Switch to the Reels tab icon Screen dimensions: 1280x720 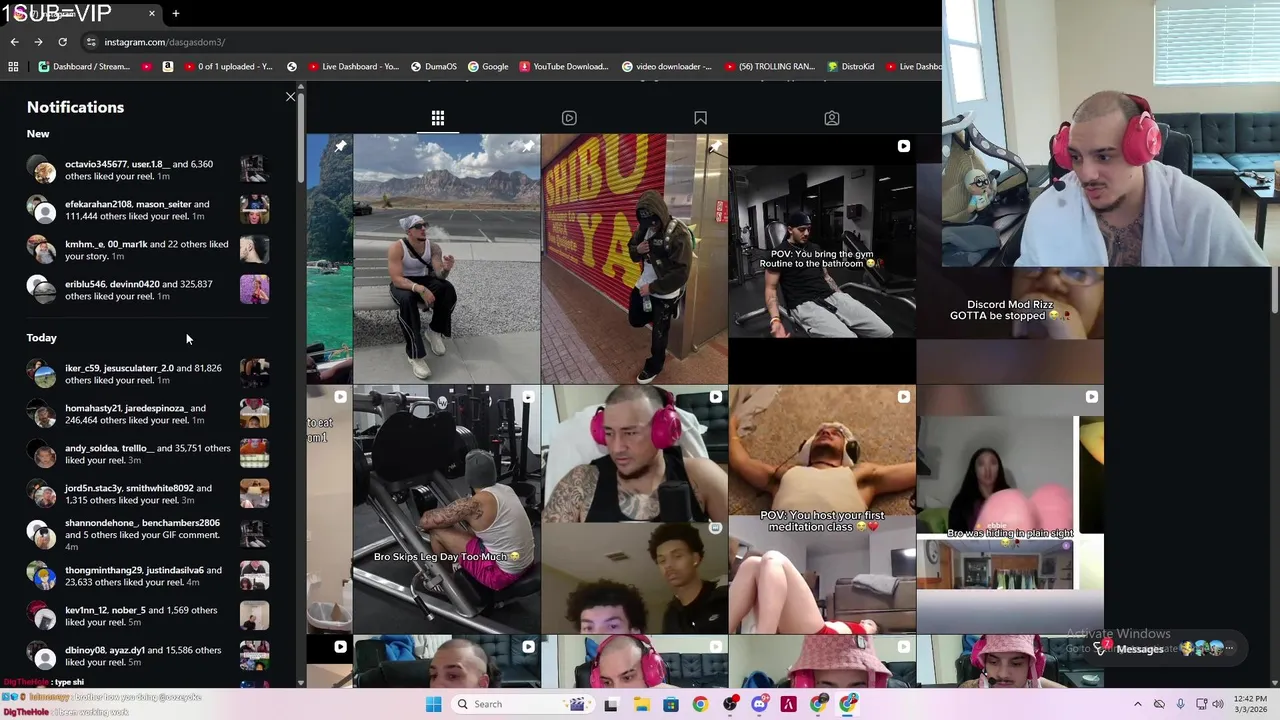[569, 118]
